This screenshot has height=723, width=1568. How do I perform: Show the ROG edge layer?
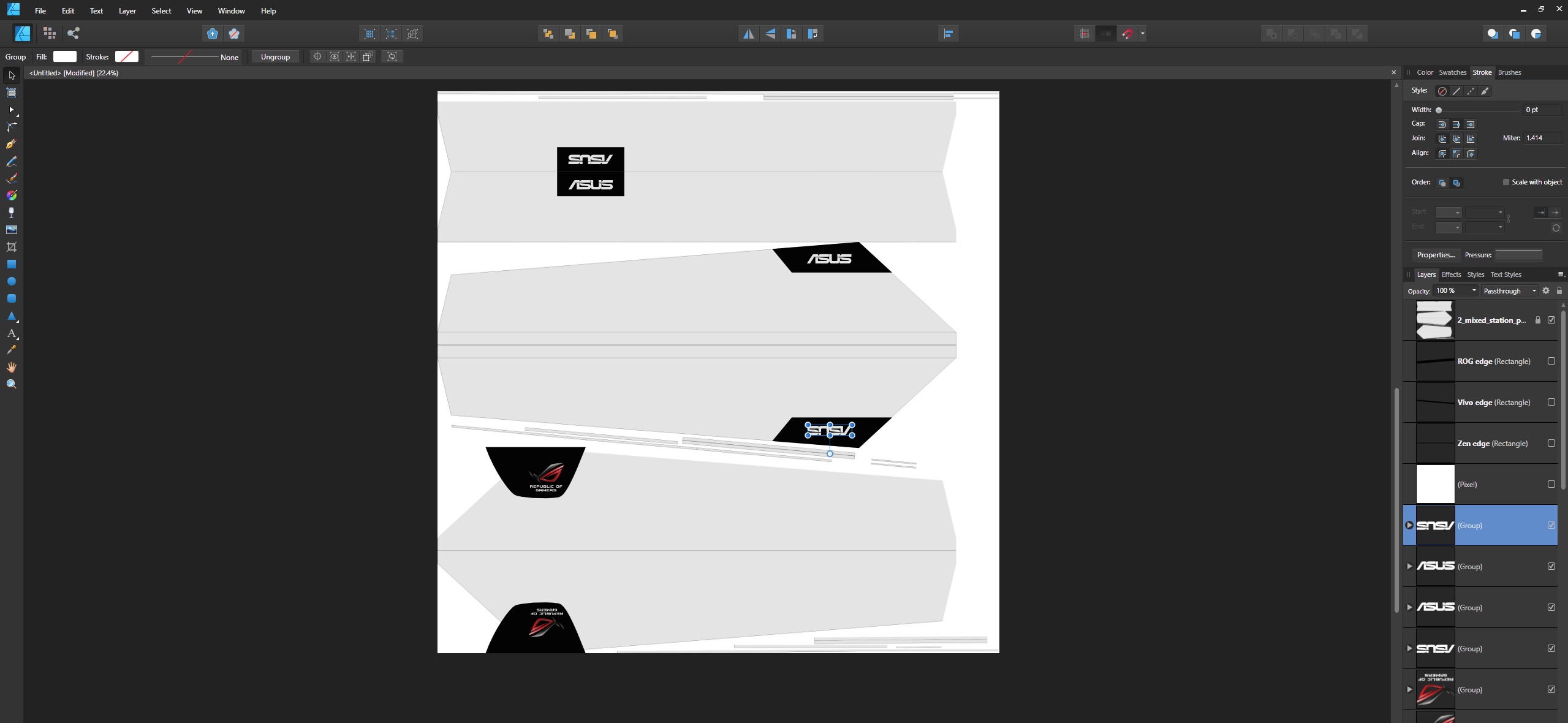point(1551,361)
